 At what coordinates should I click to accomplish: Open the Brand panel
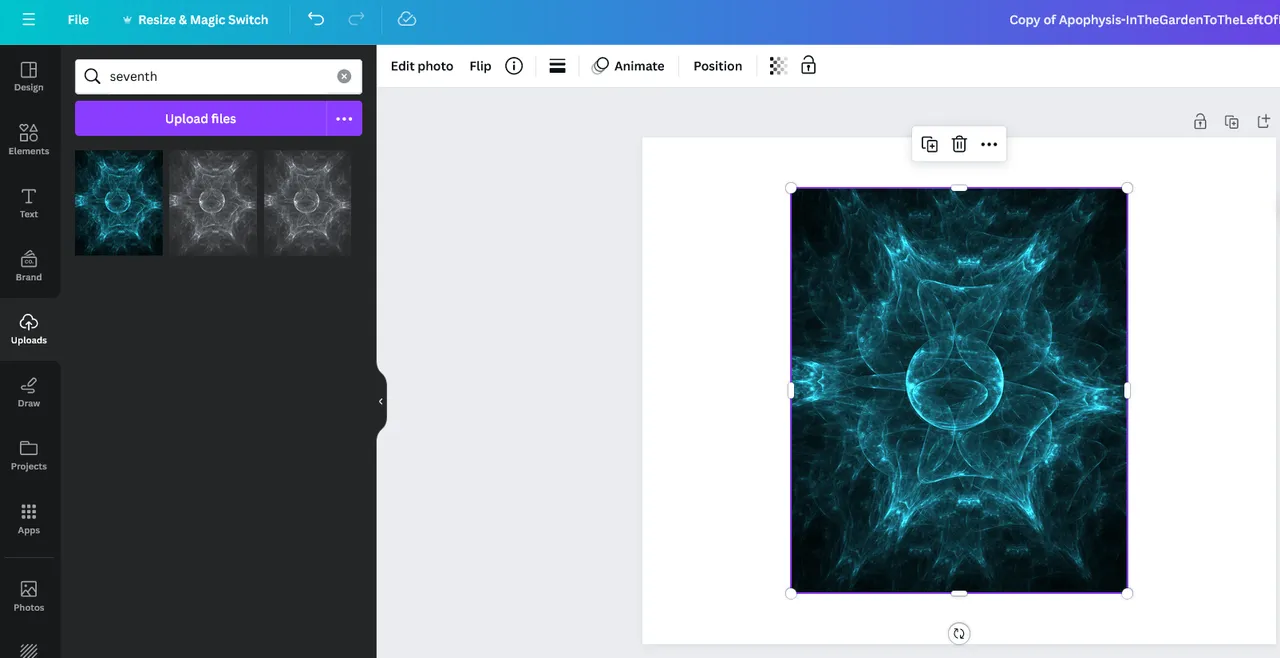click(x=29, y=266)
